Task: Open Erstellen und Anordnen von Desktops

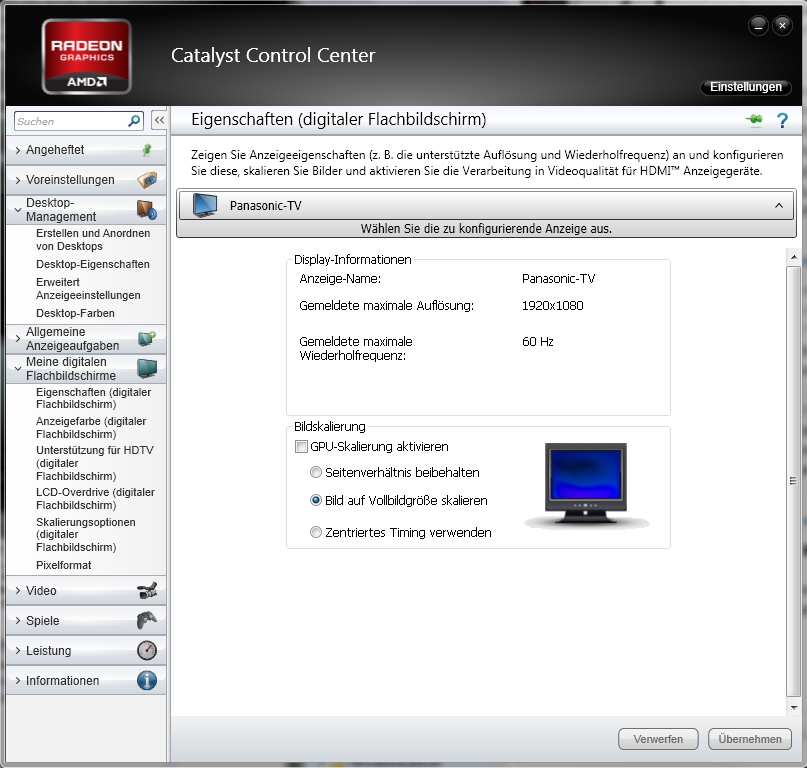Action: click(93, 239)
